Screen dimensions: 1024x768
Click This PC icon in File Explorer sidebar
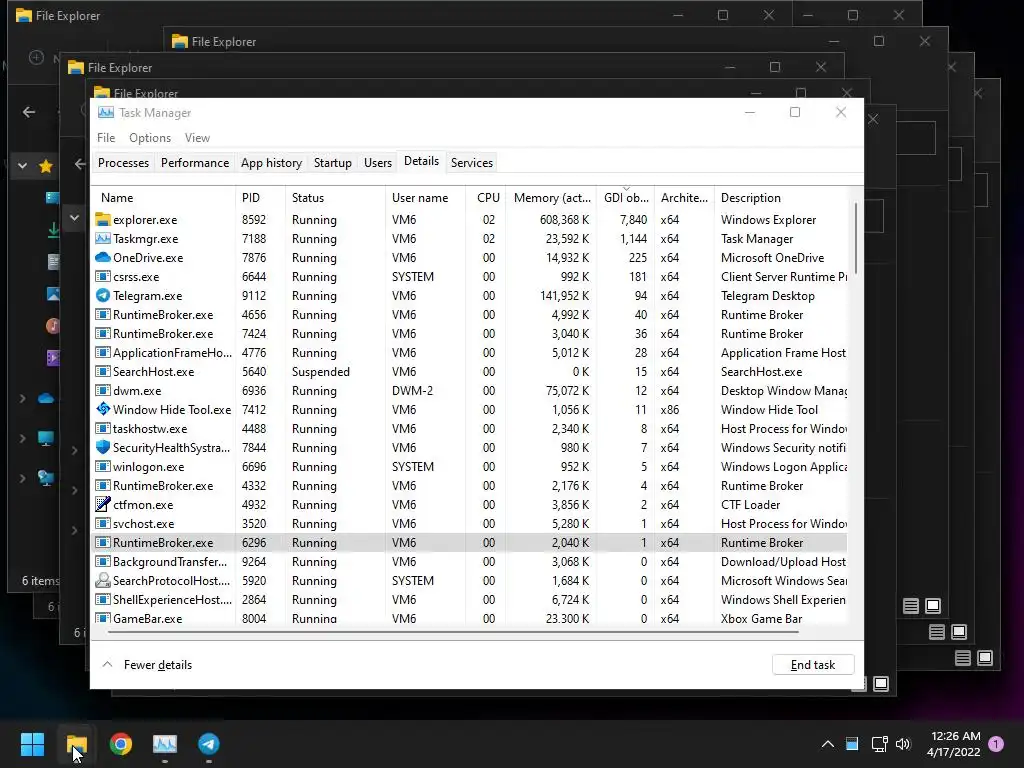tap(46, 438)
